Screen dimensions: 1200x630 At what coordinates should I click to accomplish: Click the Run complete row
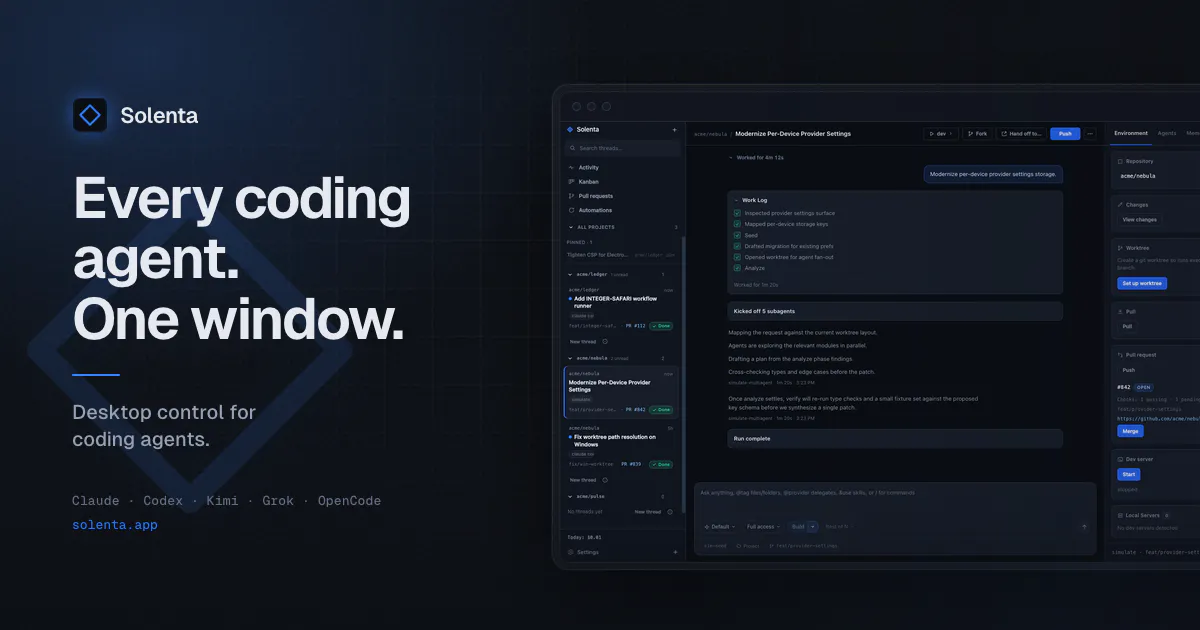point(895,438)
